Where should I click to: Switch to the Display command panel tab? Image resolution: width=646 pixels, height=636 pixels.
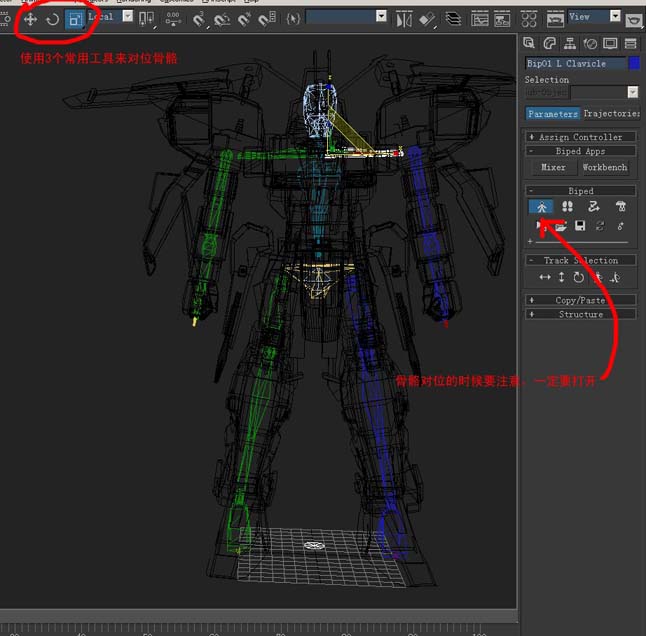610,43
